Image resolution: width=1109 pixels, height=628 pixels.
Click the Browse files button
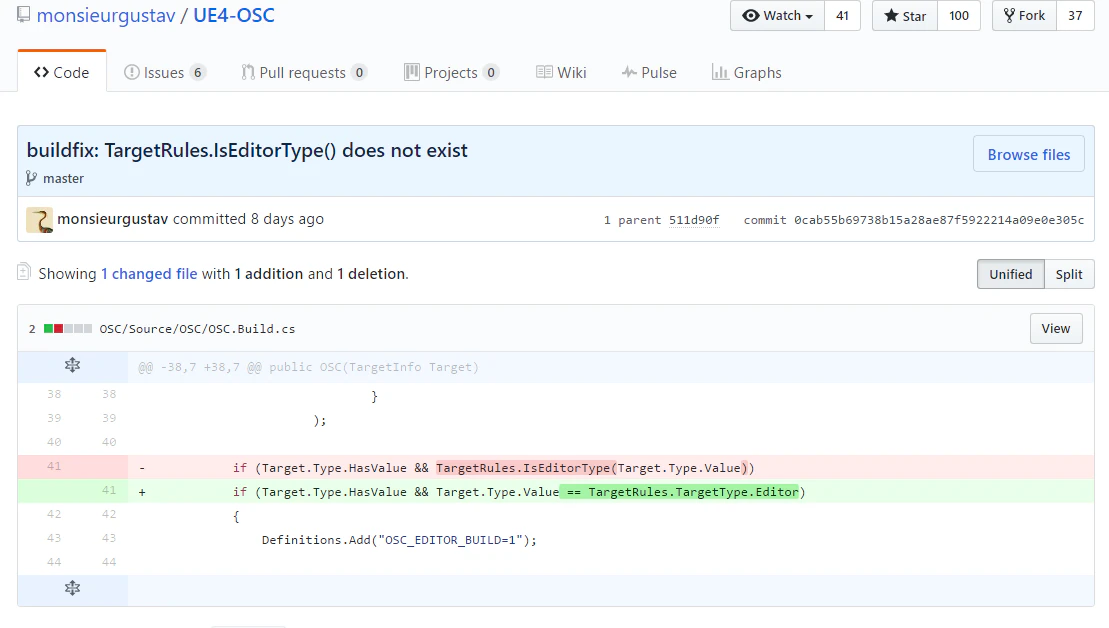[x=1028, y=154]
